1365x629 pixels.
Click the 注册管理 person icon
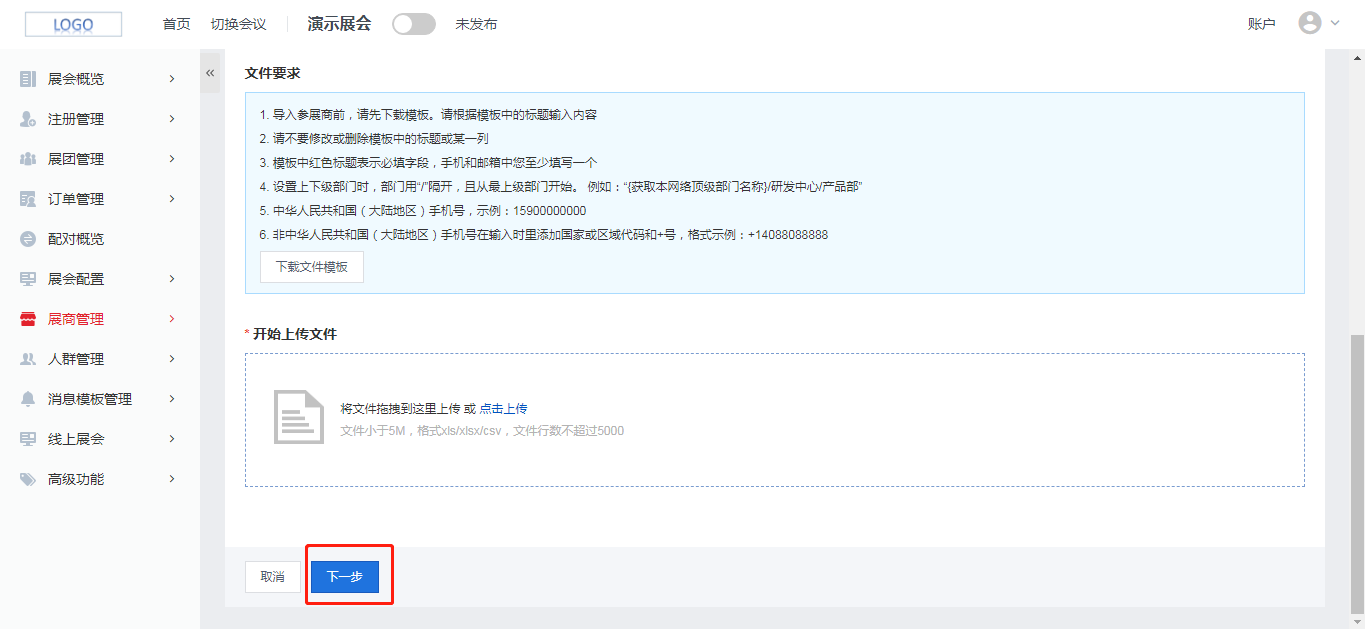point(28,119)
